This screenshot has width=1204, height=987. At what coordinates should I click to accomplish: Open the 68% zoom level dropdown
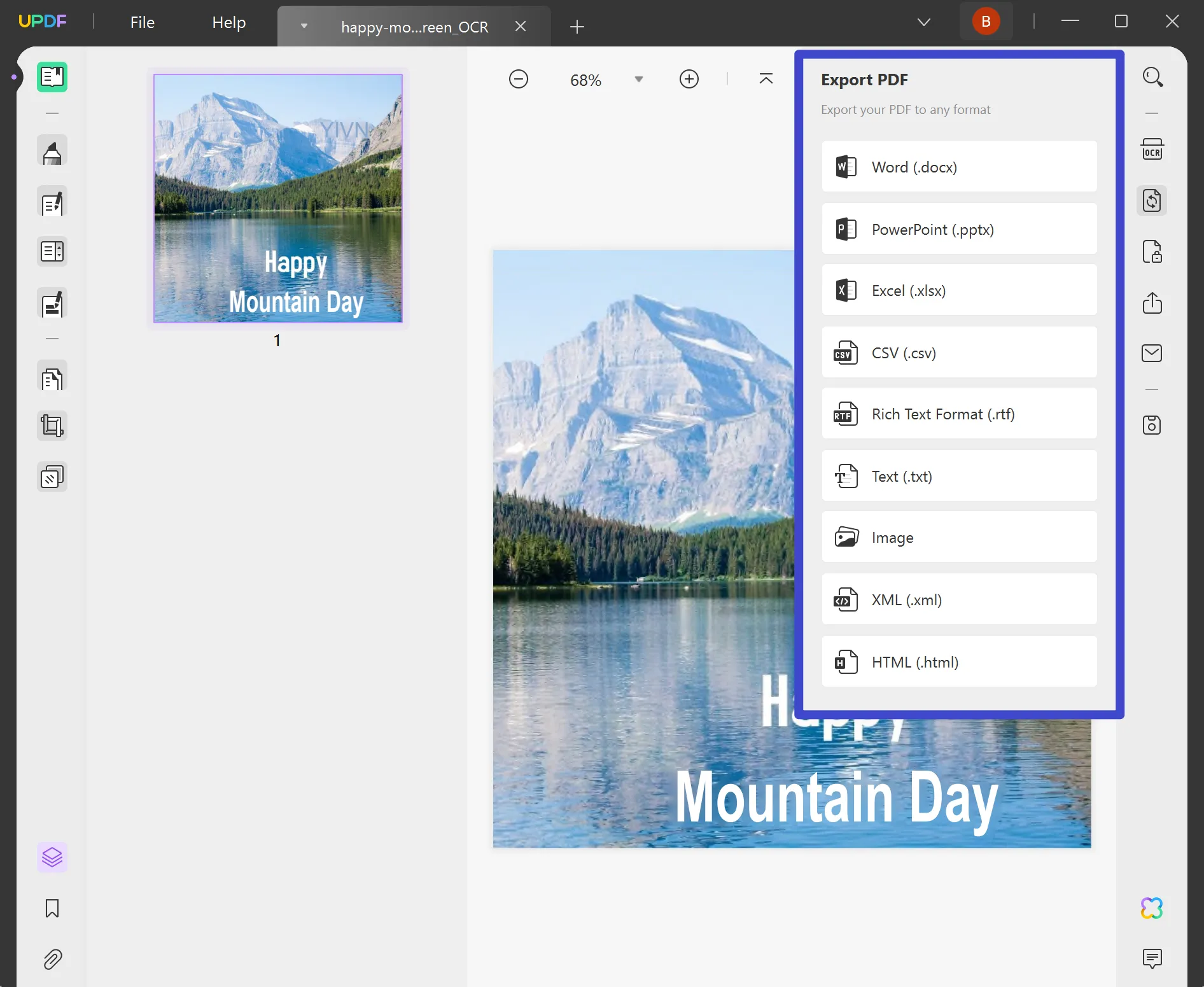639,80
